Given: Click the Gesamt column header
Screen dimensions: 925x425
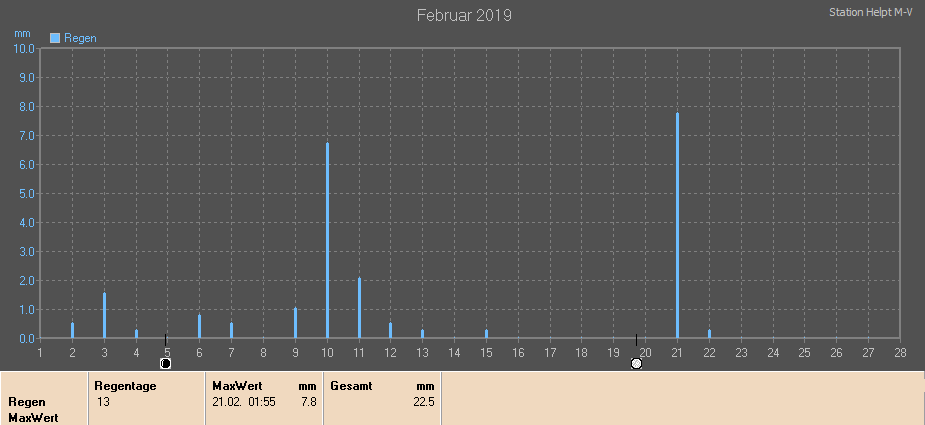Looking at the screenshot, I should (x=352, y=387).
